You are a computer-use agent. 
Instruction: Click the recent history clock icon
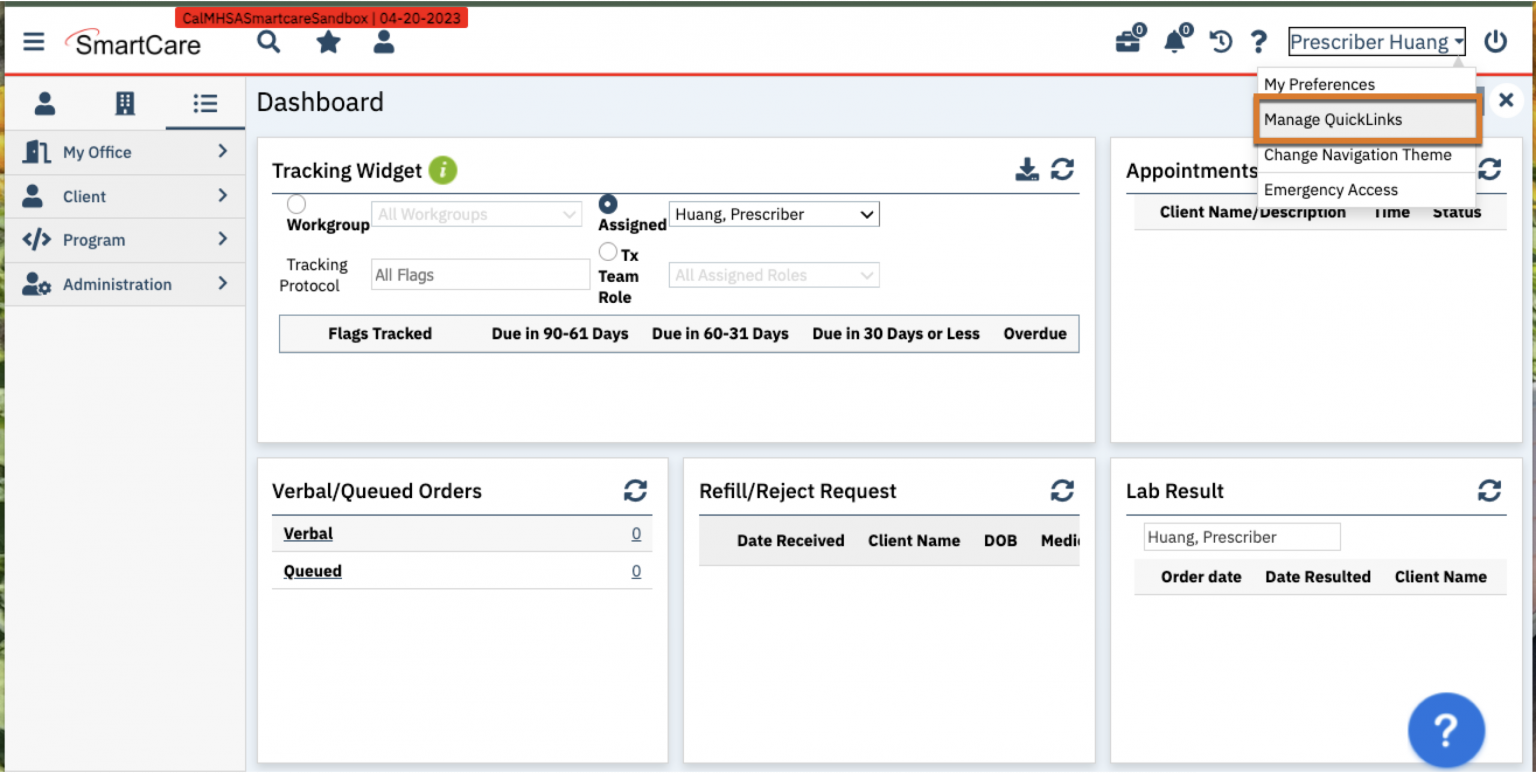[1221, 42]
